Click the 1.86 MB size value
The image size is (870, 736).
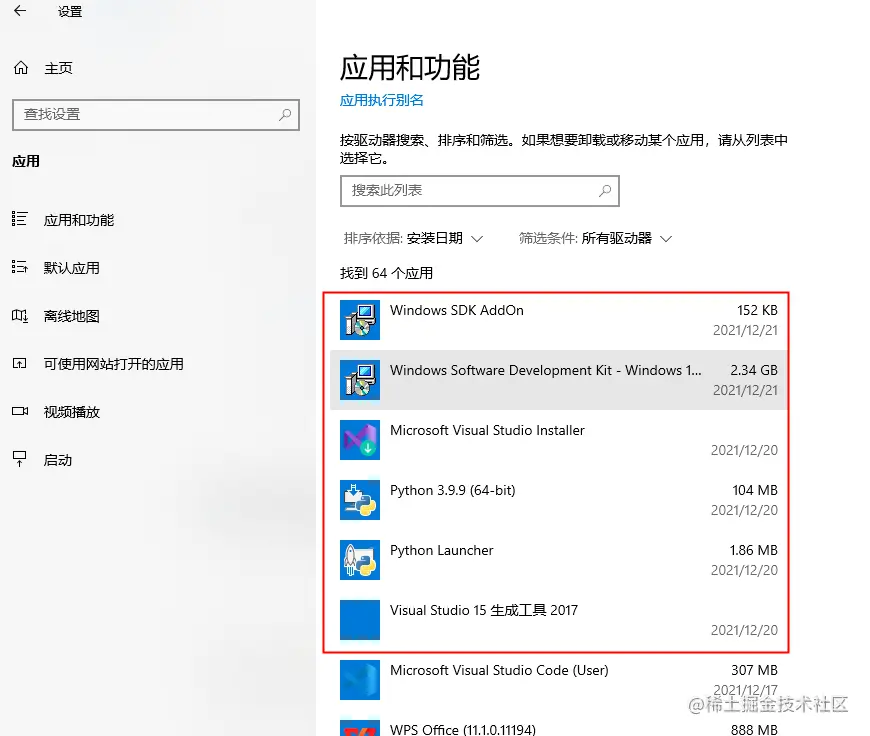click(753, 550)
